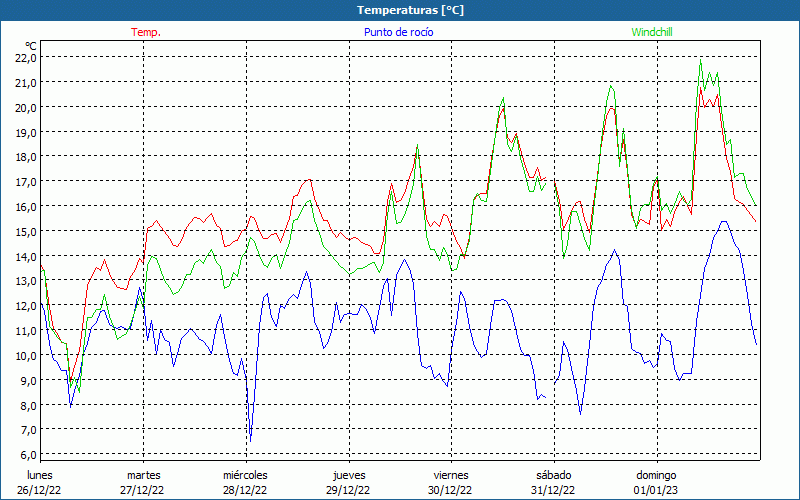Click the 'Temperaturas [°C]' chart title
The width and height of the screenshot is (800, 500).
(x=410, y=10)
